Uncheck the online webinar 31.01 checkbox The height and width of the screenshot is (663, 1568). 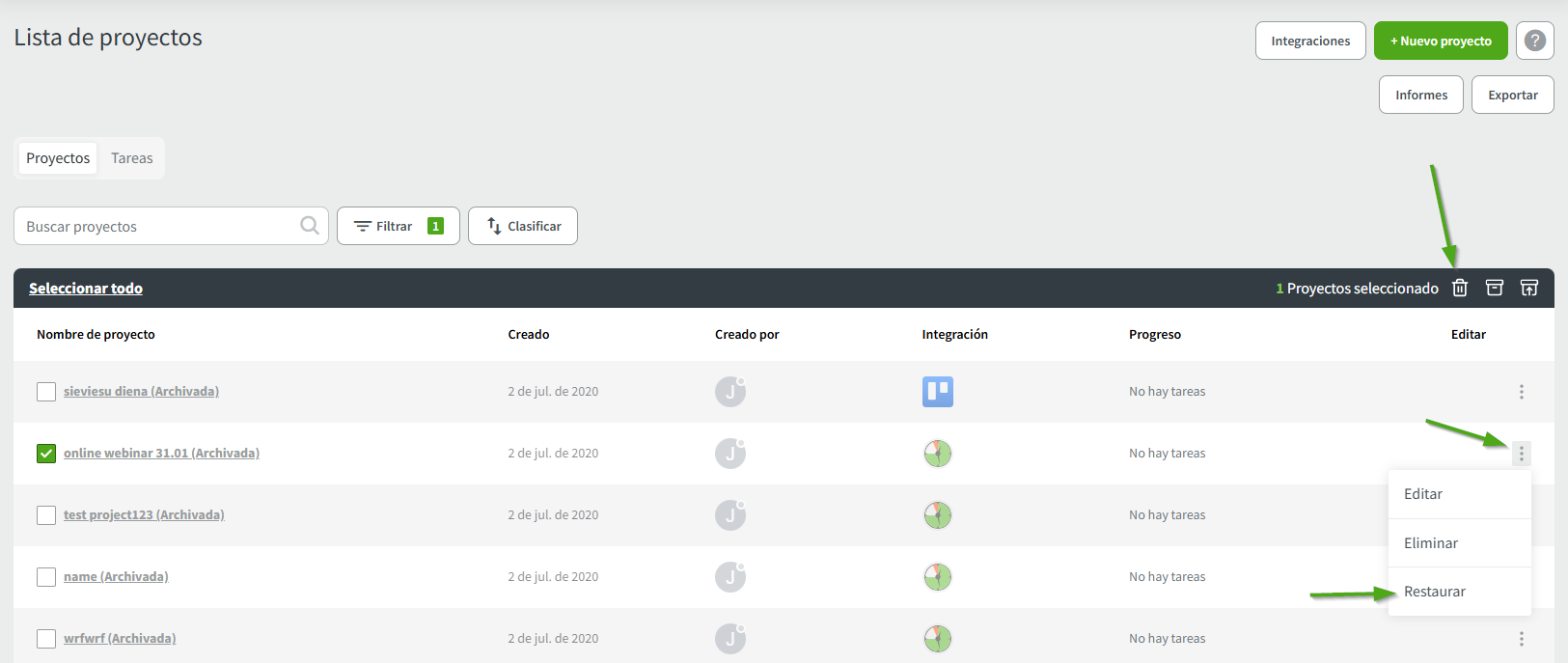[x=46, y=454]
